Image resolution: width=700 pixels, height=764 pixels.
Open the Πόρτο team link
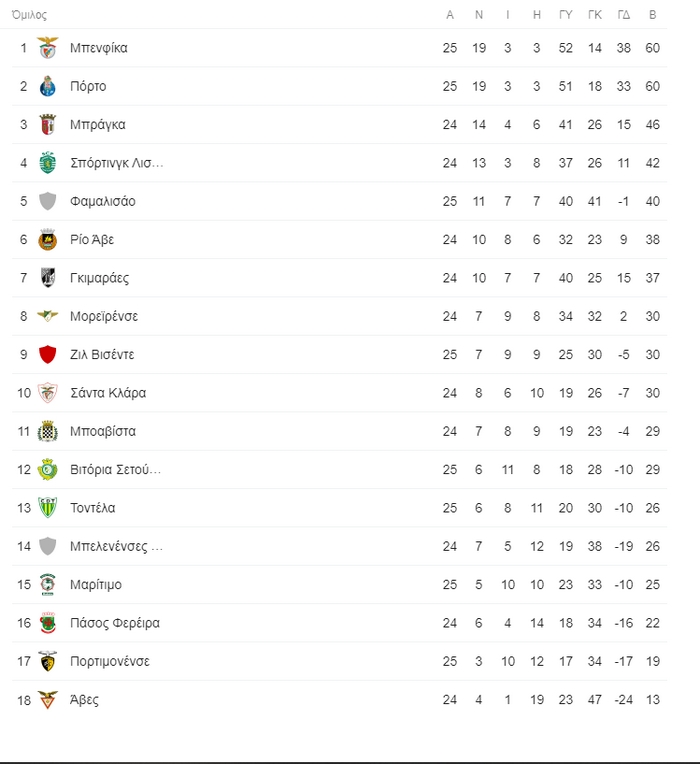(x=88, y=86)
